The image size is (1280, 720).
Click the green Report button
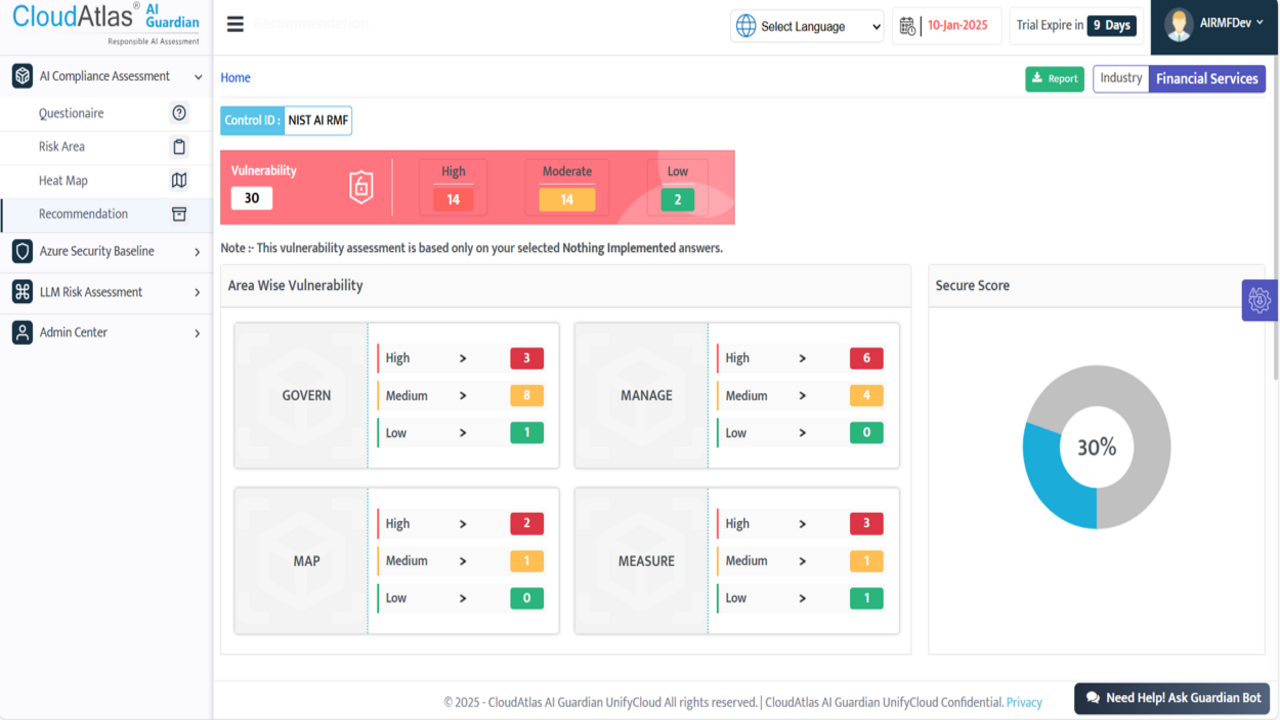point(1054,79)
